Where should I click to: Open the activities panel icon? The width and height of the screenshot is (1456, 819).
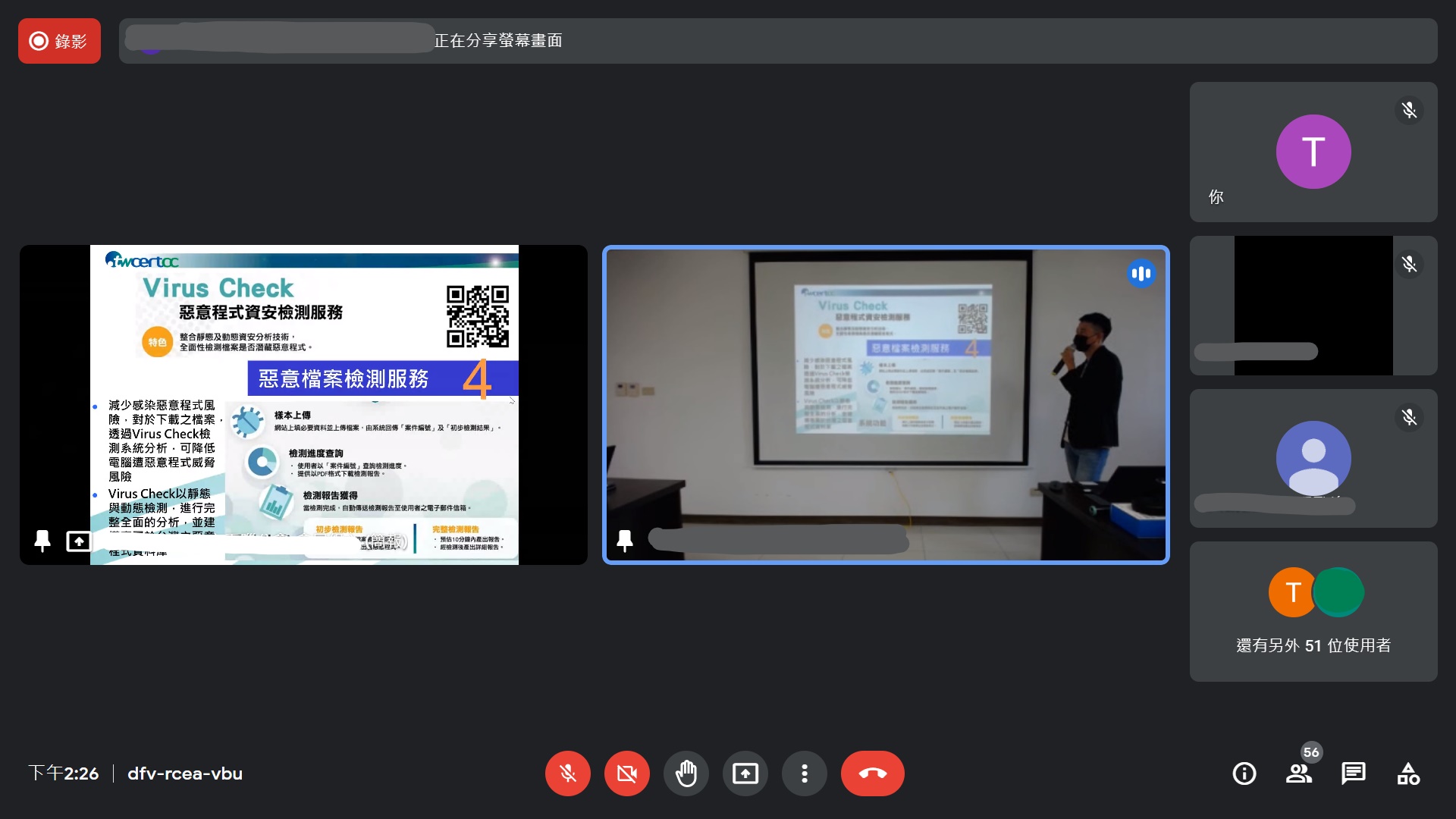[1407, 773]
